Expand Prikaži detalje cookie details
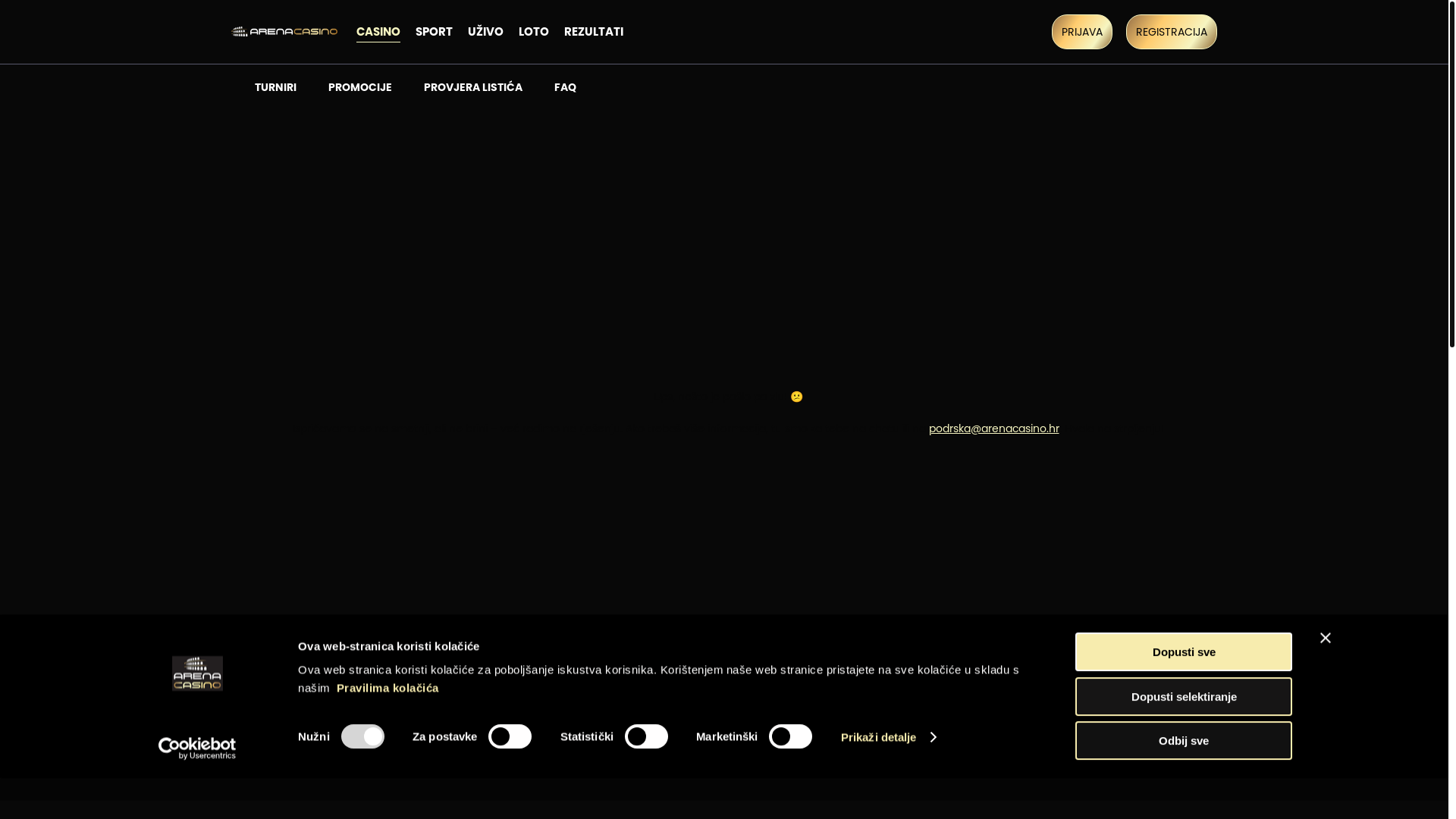This screenshot has width=1456, height=819. coord(888,737)
